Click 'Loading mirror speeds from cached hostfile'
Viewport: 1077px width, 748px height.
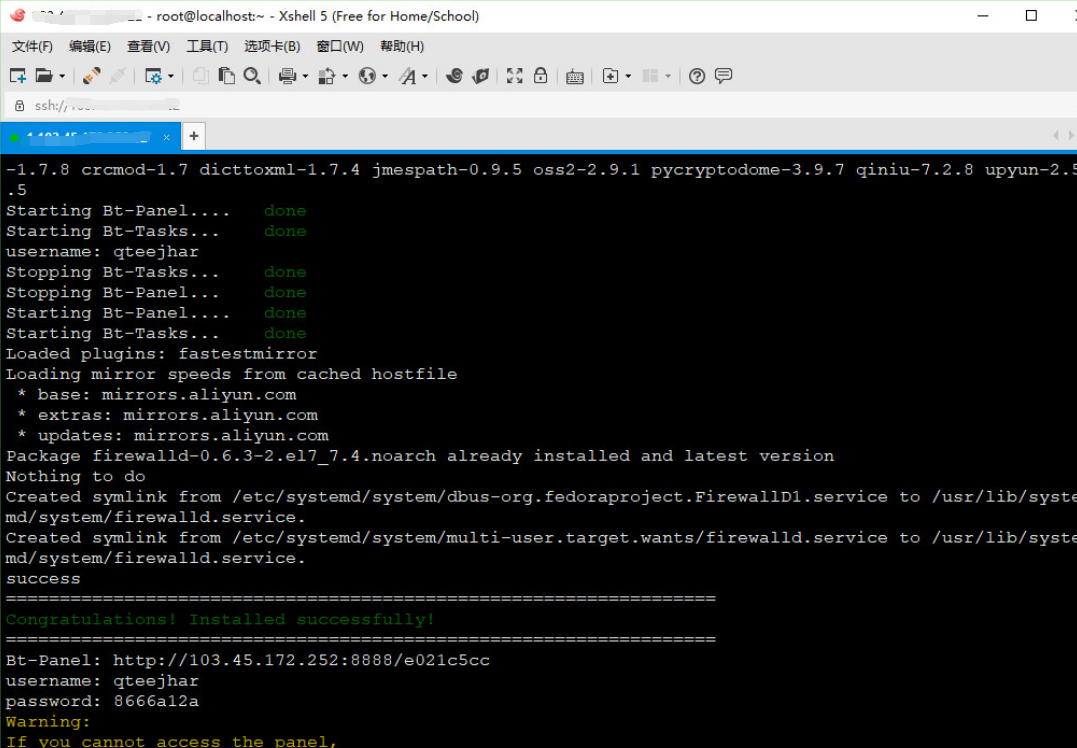tap(231, 374)
